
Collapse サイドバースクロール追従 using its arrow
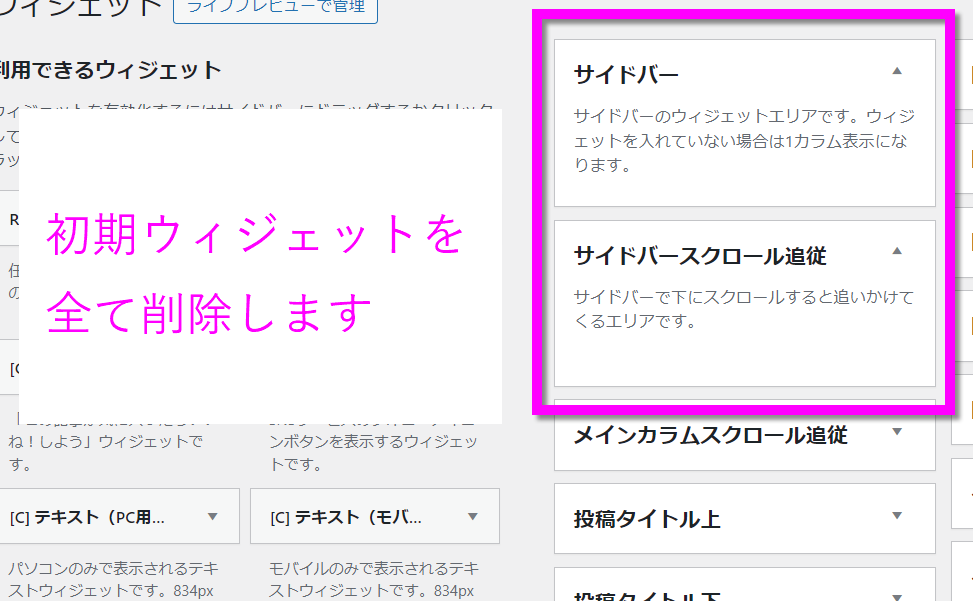(897, 251)
